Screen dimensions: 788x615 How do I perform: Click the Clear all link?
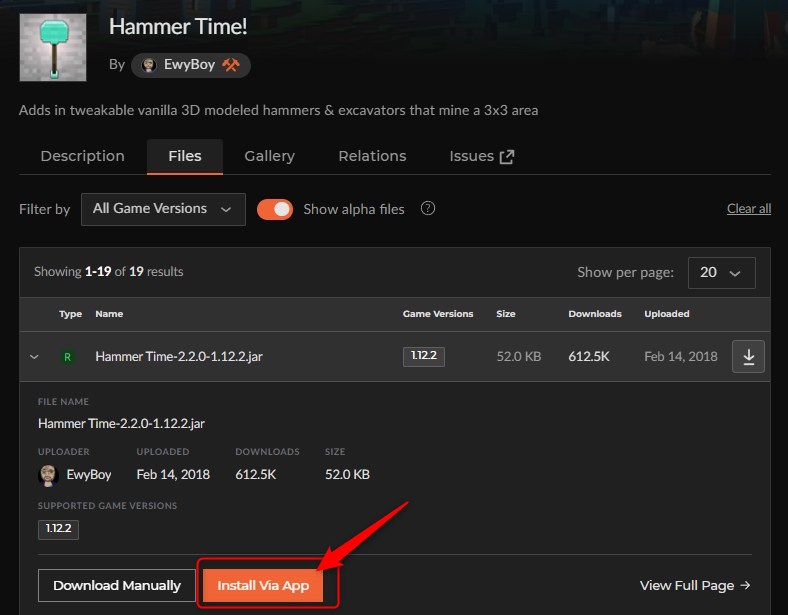[749, 209]
